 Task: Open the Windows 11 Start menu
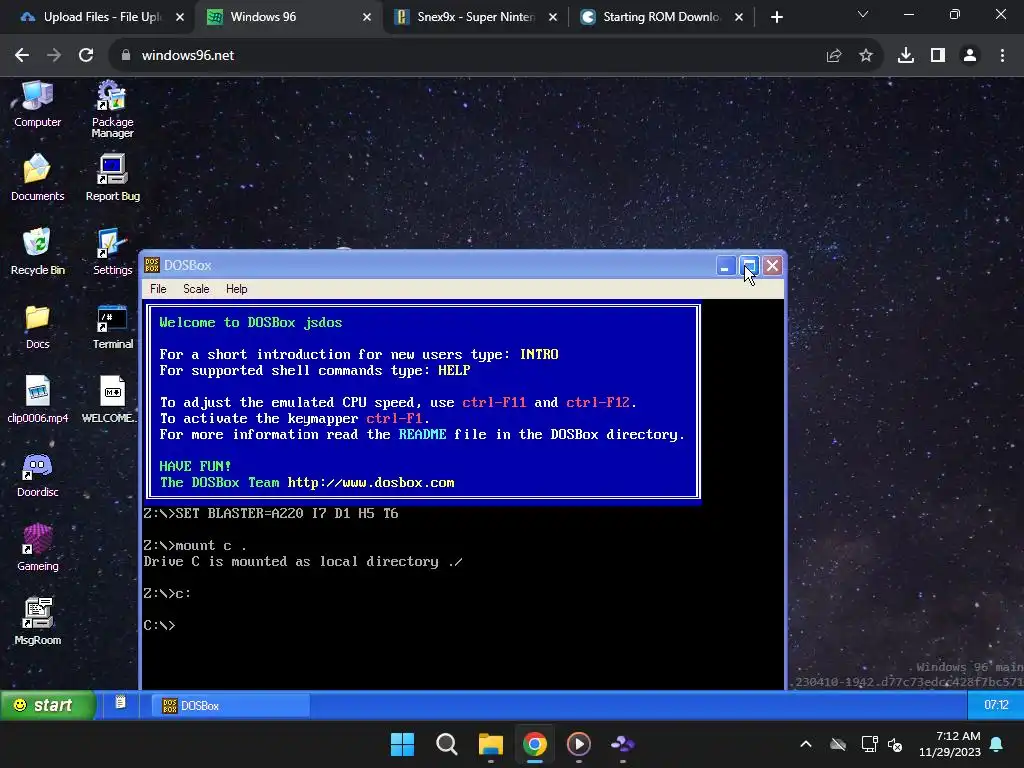[402, 744]
